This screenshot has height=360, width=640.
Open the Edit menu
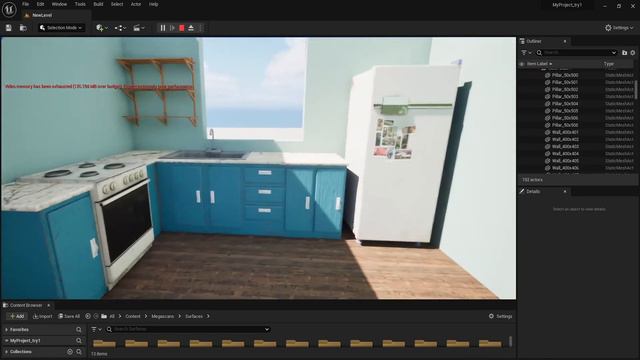coord(40,4)
